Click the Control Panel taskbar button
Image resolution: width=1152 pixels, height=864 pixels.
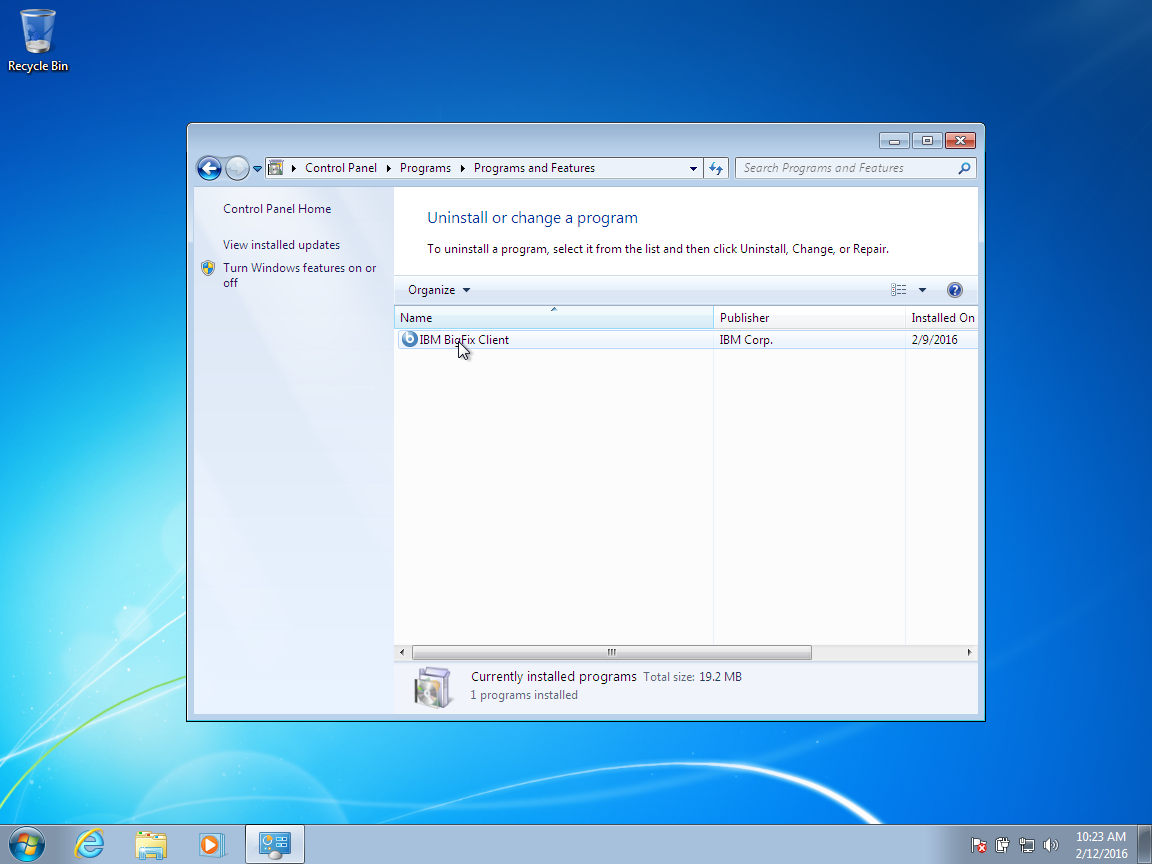[x=275, y=844]
